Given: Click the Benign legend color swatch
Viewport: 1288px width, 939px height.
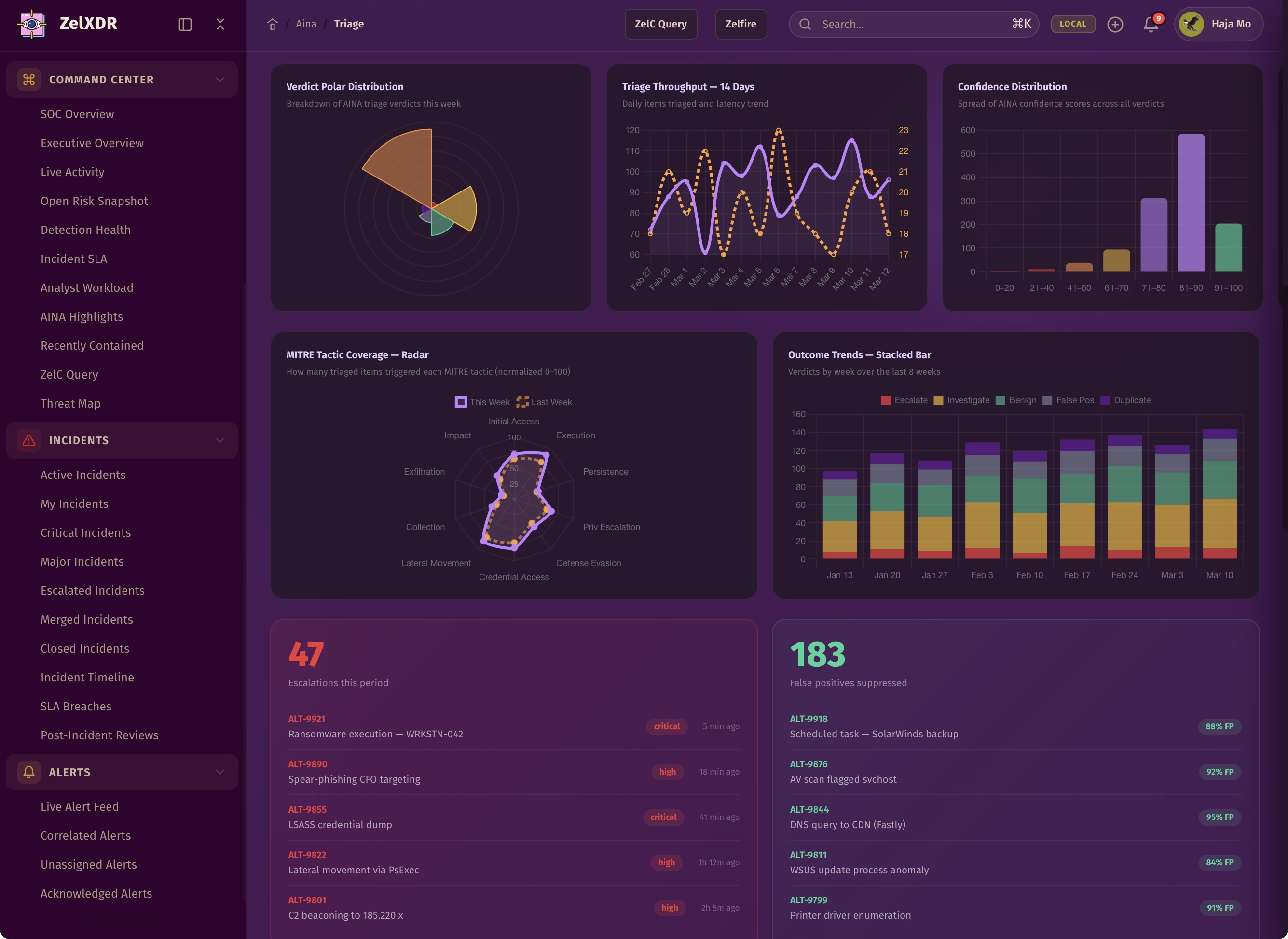Looking at the screenshot, I should pos(1000,401).
